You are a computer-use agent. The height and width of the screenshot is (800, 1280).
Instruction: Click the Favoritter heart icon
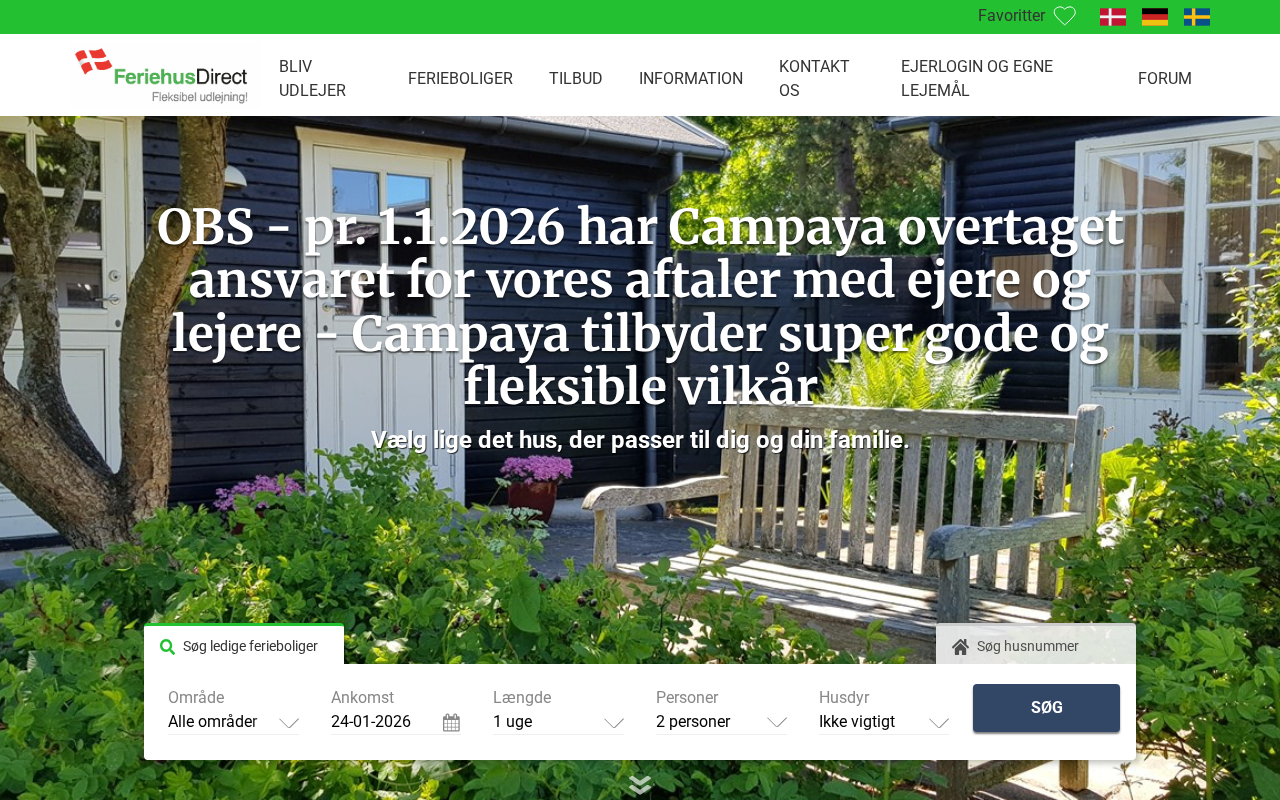tap(1064, 16)
